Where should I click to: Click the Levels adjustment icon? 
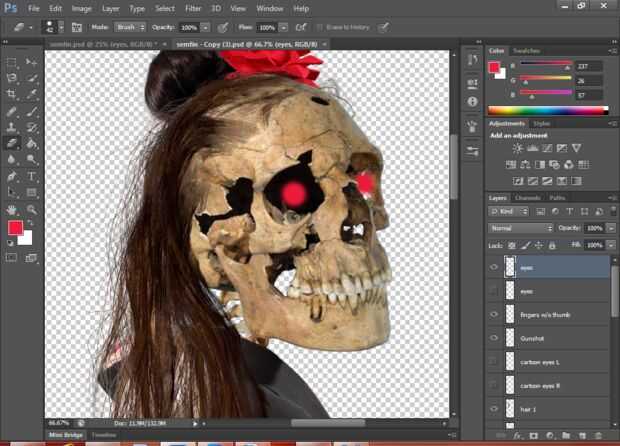(x=532, y=148)
